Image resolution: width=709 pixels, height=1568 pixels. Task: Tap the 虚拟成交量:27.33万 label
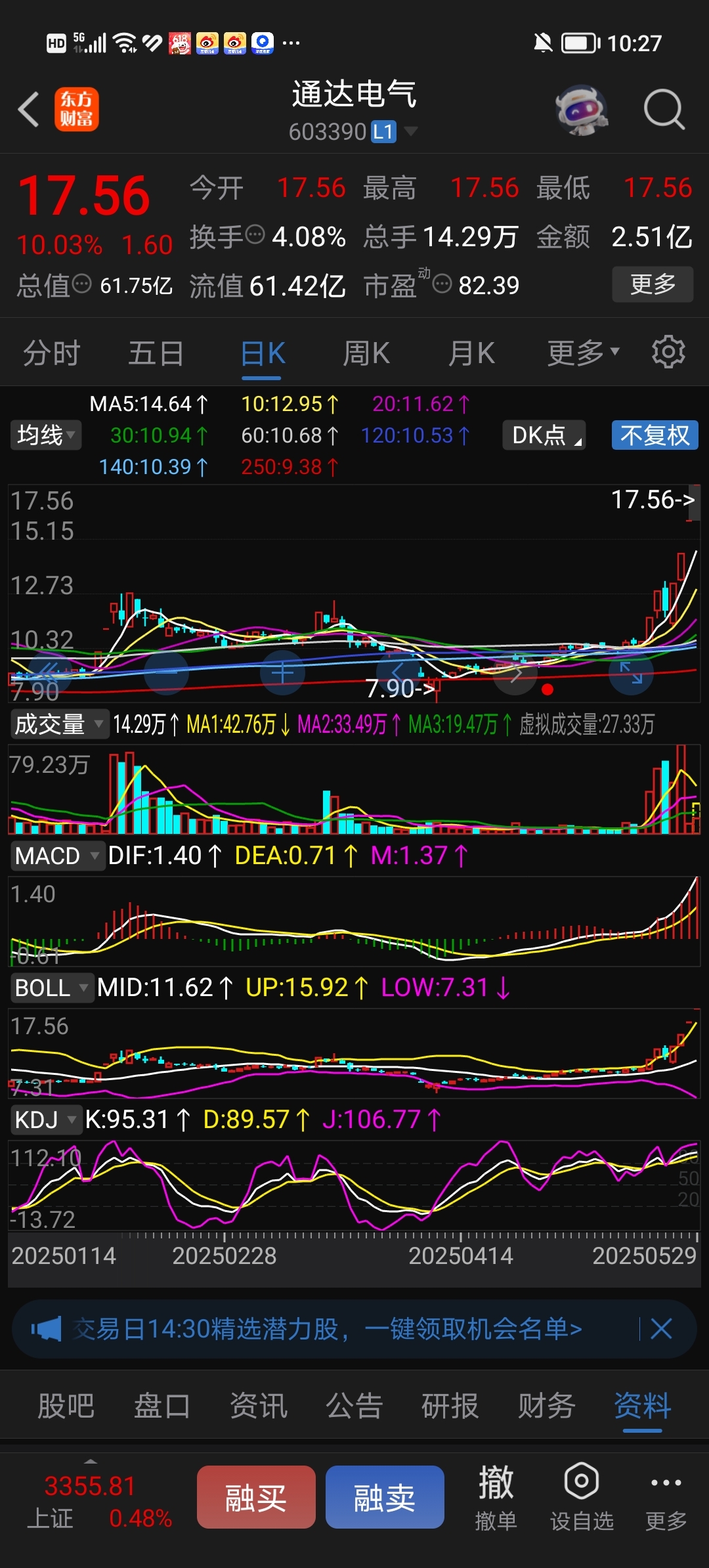pos(586,724)
